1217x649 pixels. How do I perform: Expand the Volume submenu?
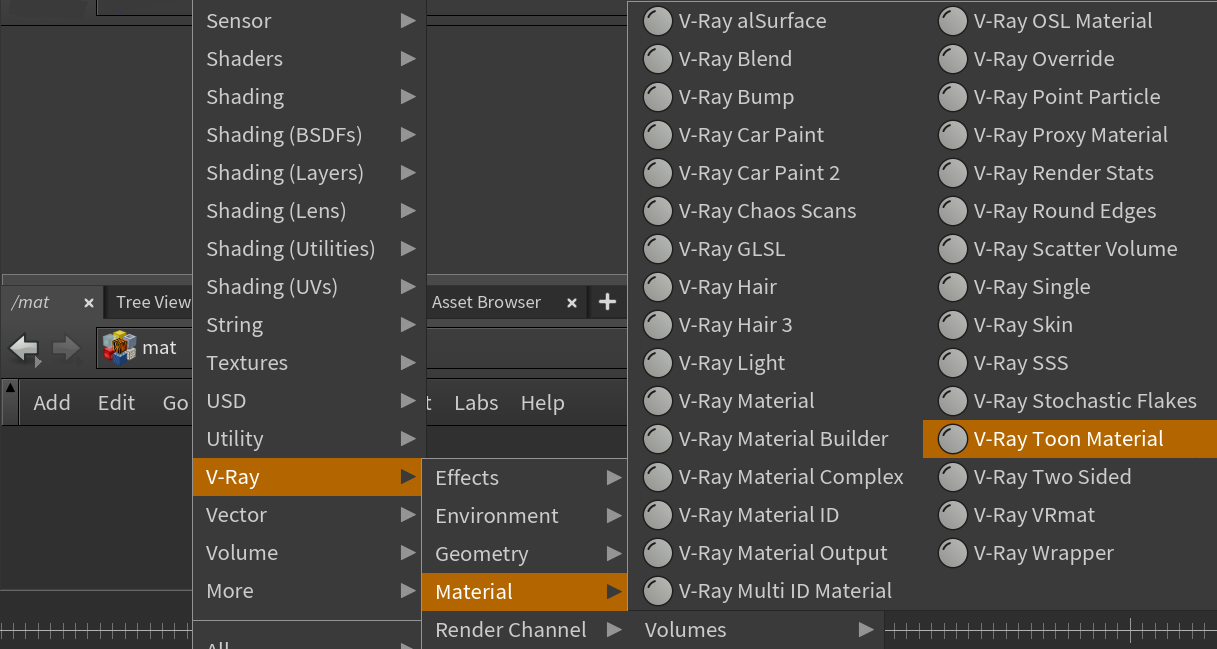pos(309,553)
